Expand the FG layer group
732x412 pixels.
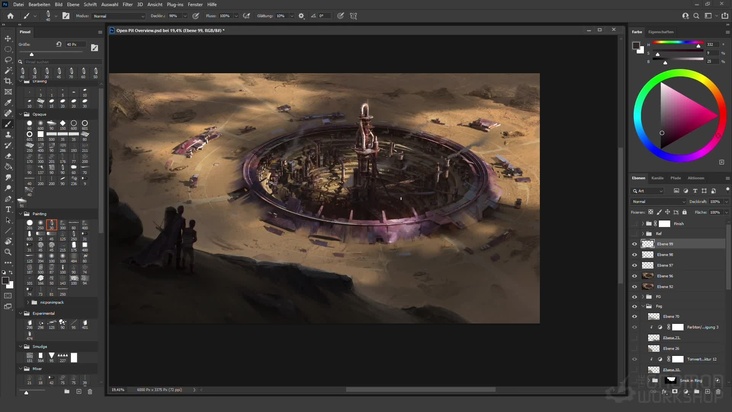(x=643, y=297)
